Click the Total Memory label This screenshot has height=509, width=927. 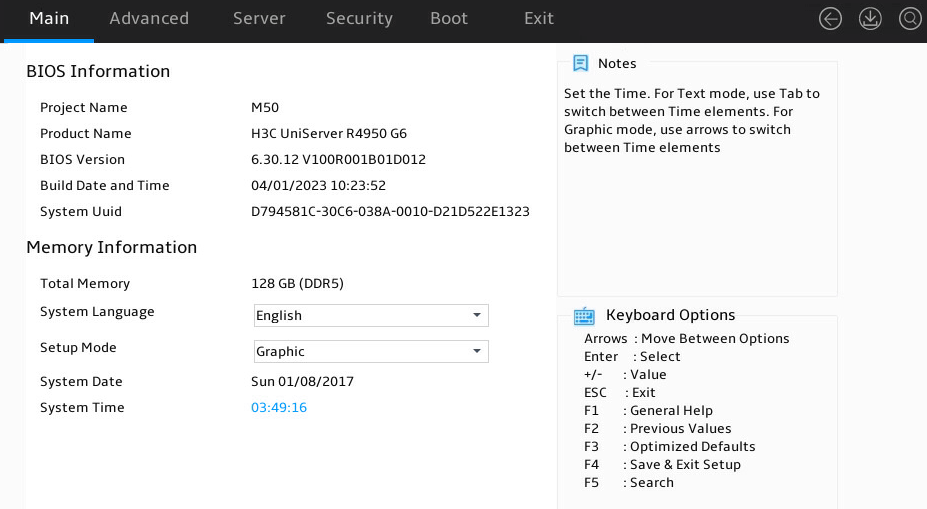point(85,284)
